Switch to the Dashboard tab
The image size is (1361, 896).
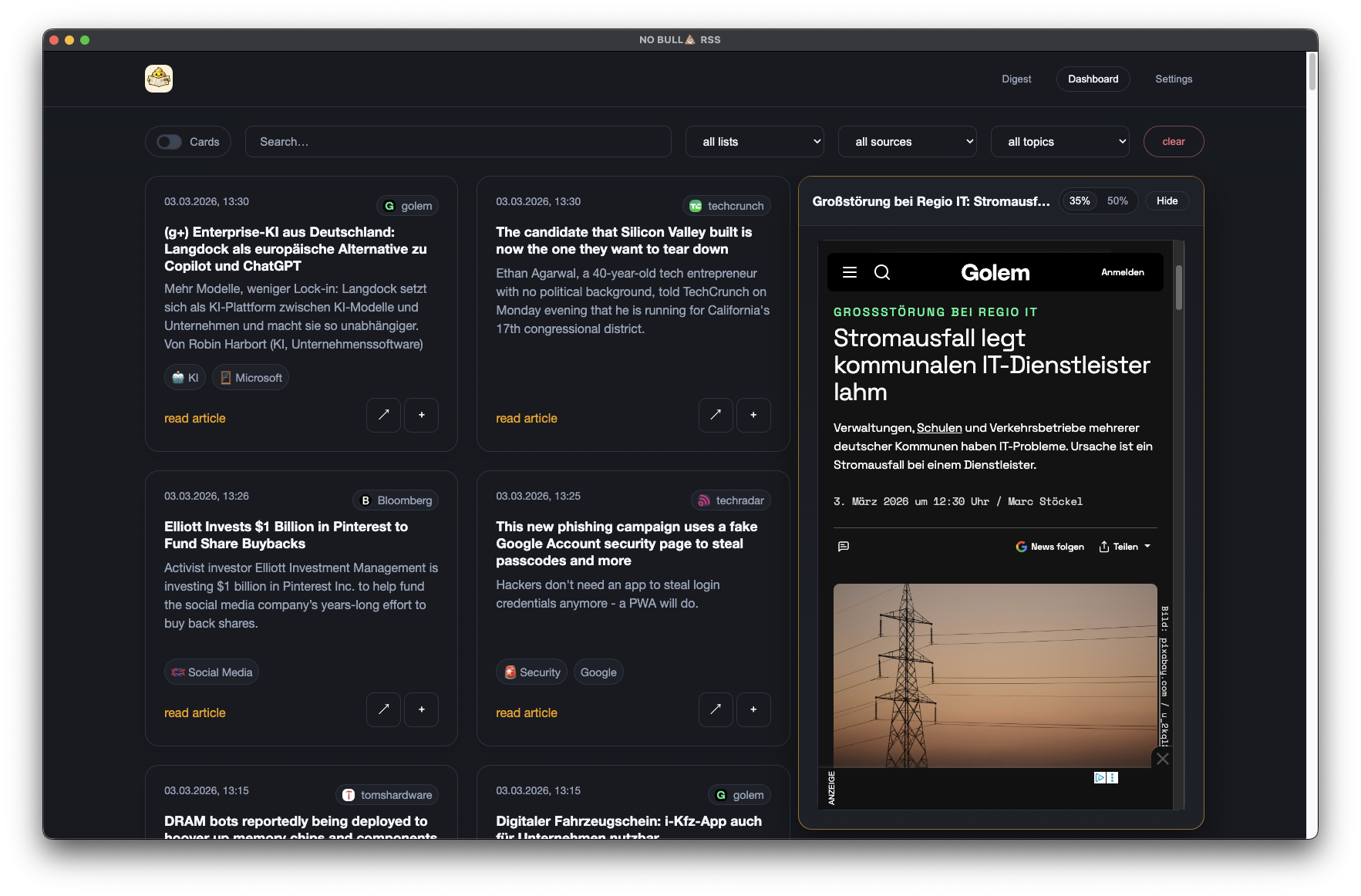coord(1093,79)
